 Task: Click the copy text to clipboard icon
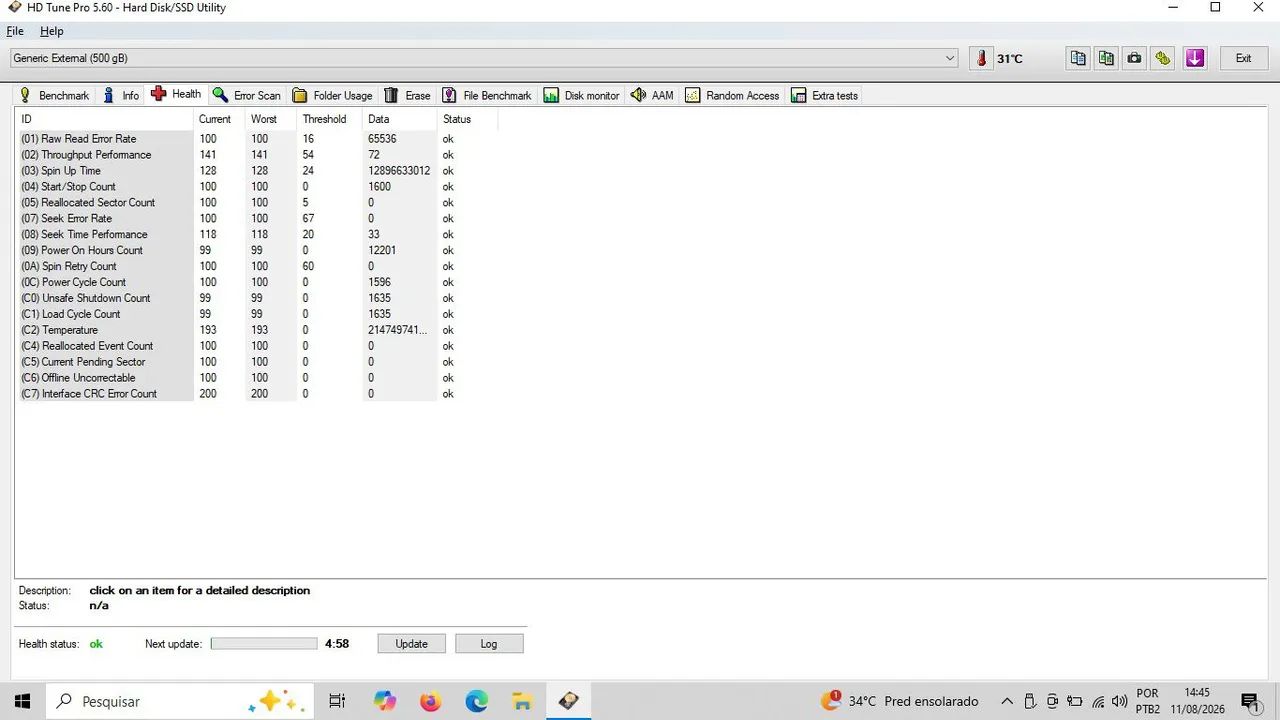click(1078, 58)
